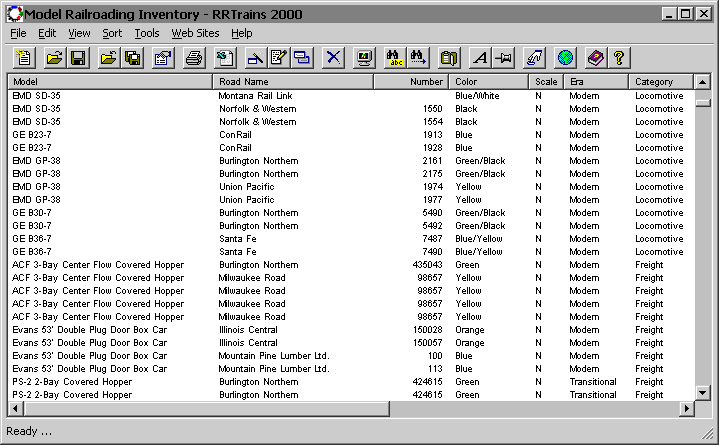Click the New file toolbar icon
719x445 pixels.
(x=24, y=58)
